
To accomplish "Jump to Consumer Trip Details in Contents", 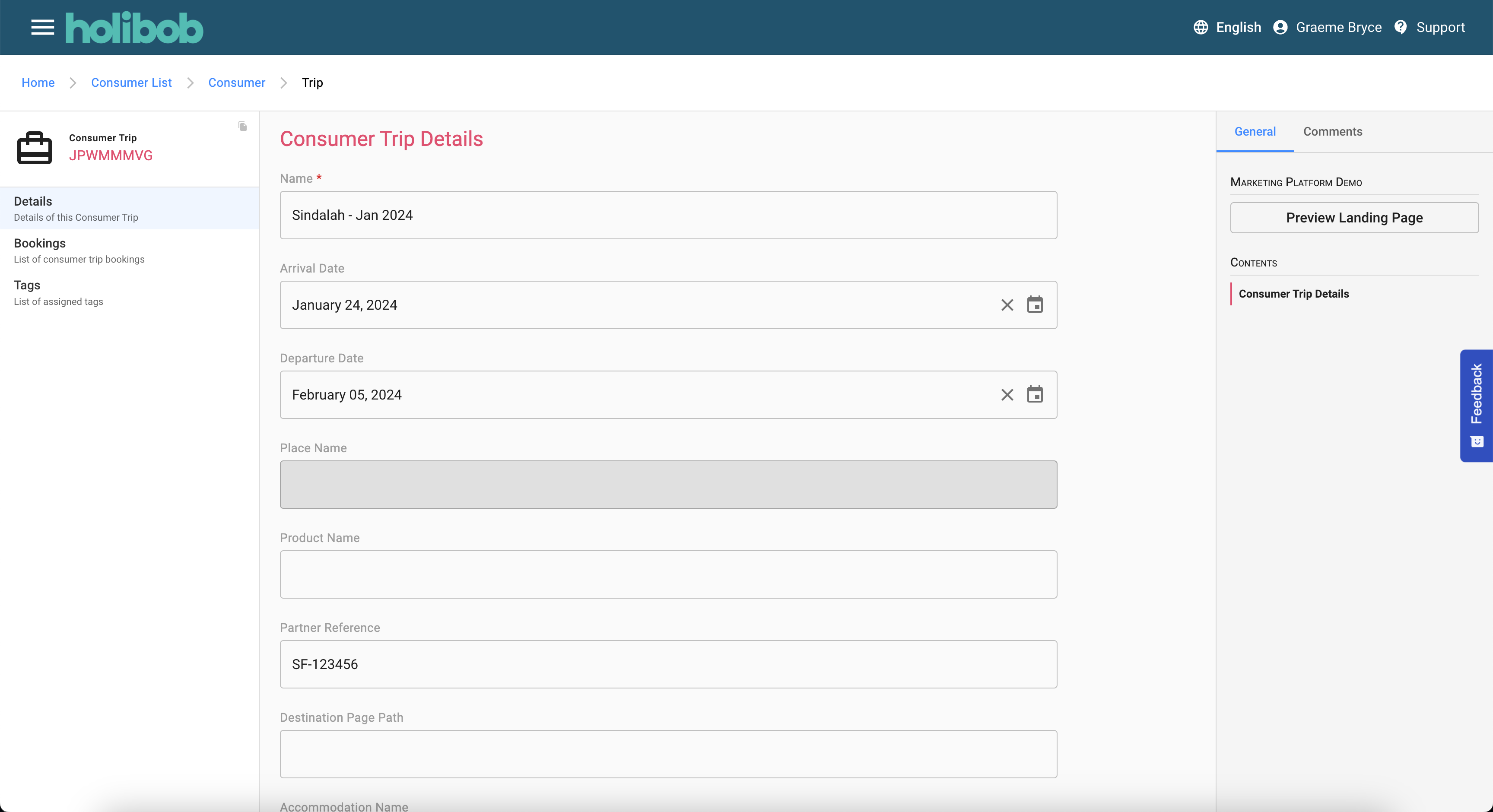I will pyautogui.click(x=1293, y=294).
